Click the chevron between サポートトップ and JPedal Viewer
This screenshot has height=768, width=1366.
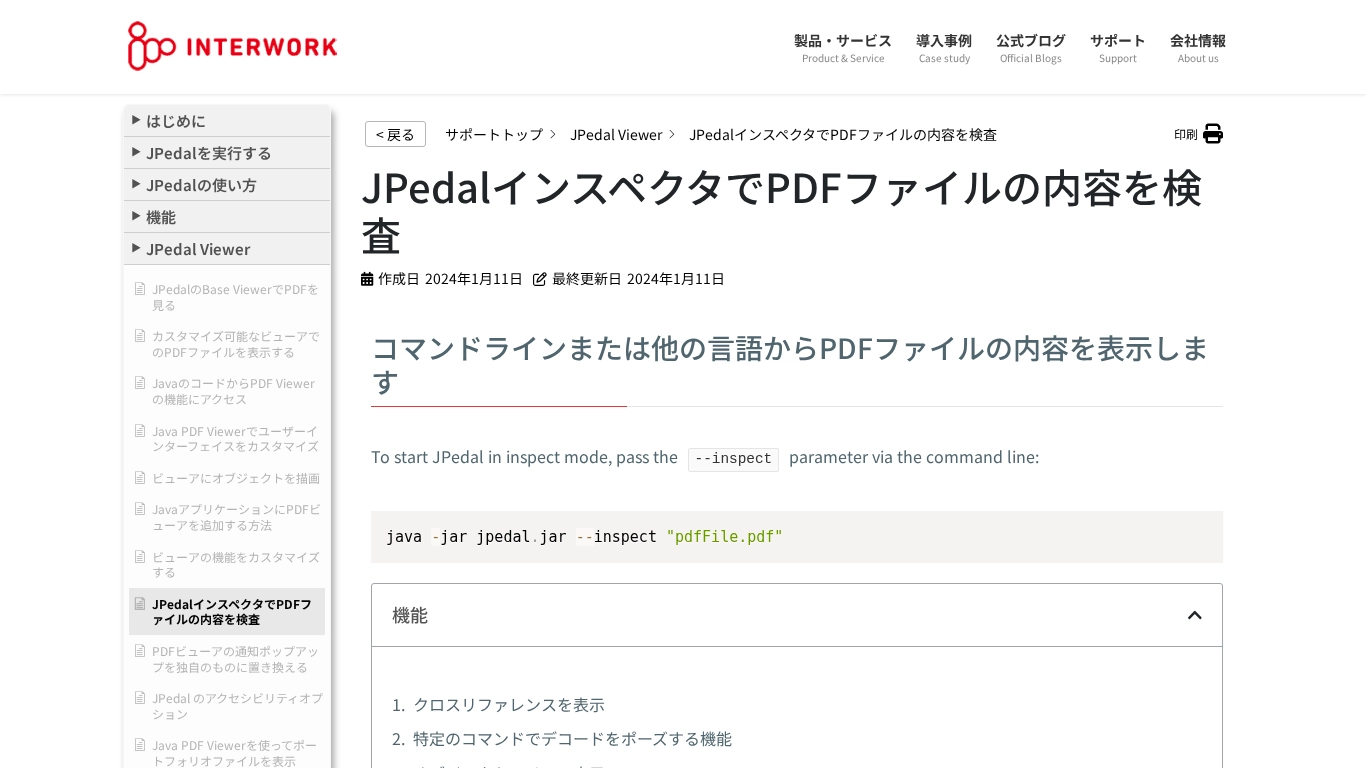point(553,134)
